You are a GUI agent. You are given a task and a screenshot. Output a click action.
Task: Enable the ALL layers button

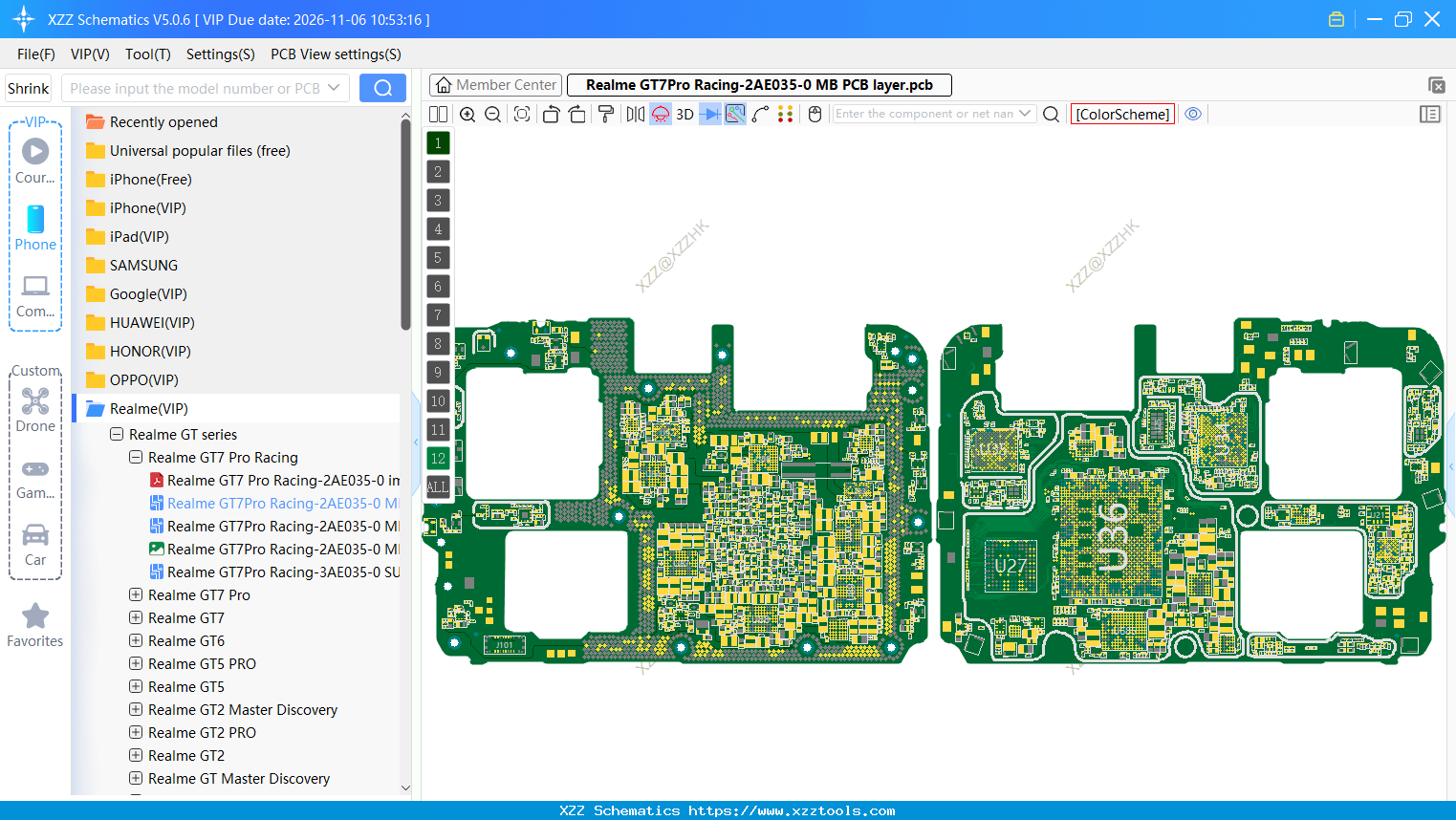(x=437, y=487)
